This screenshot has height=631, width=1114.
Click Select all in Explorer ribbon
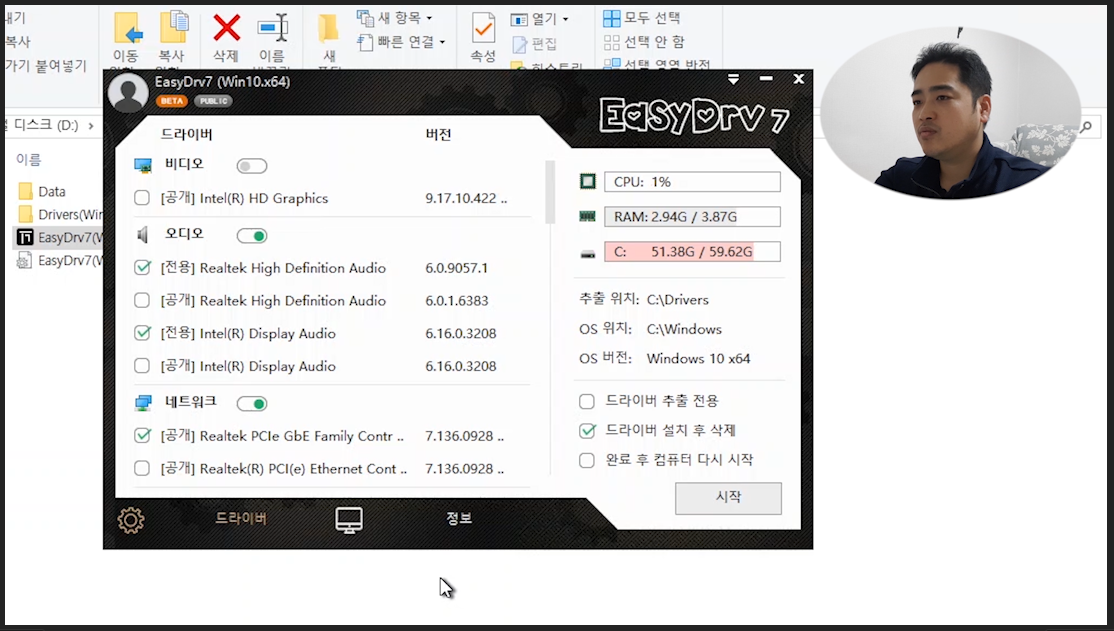coord(642,18)
